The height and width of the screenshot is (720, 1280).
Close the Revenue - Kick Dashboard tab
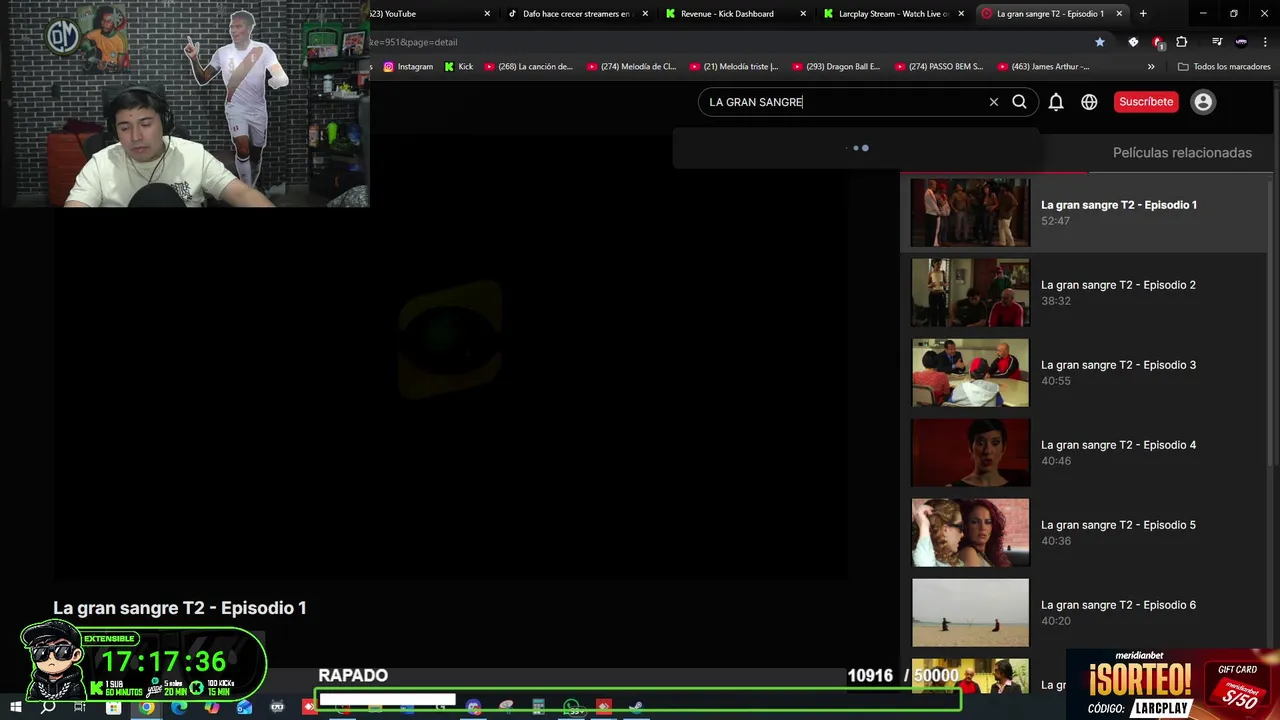point(803,14)
